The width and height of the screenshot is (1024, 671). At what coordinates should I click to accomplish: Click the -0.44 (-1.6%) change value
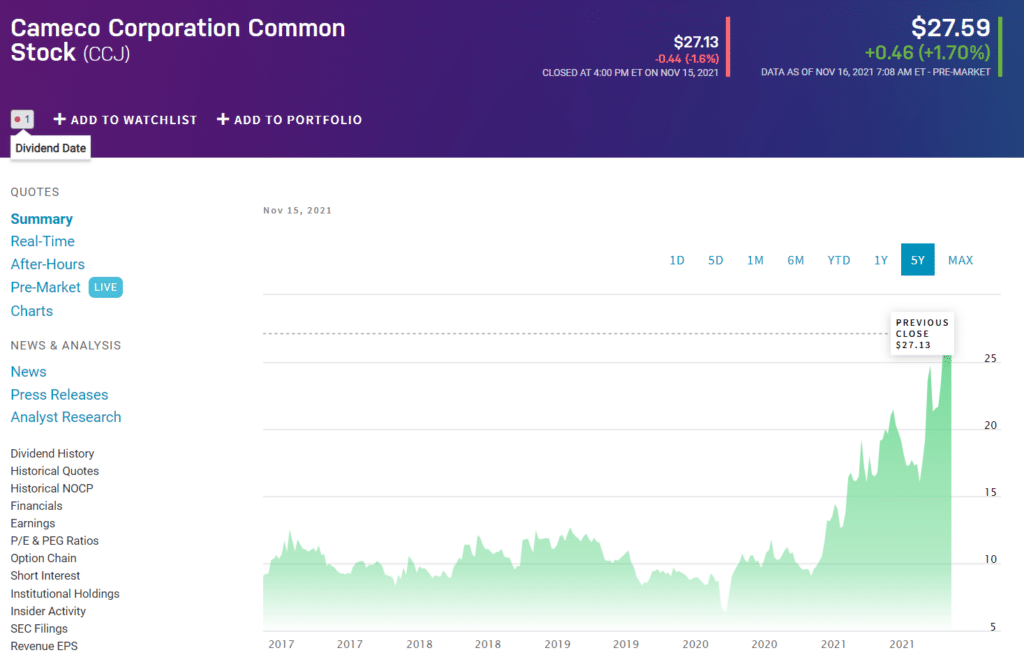point(686,59)
